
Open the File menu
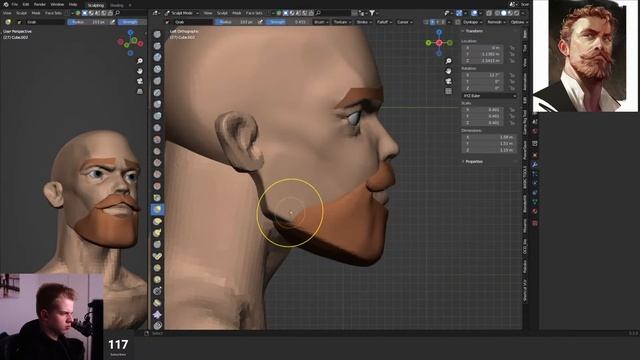[15, 4]
